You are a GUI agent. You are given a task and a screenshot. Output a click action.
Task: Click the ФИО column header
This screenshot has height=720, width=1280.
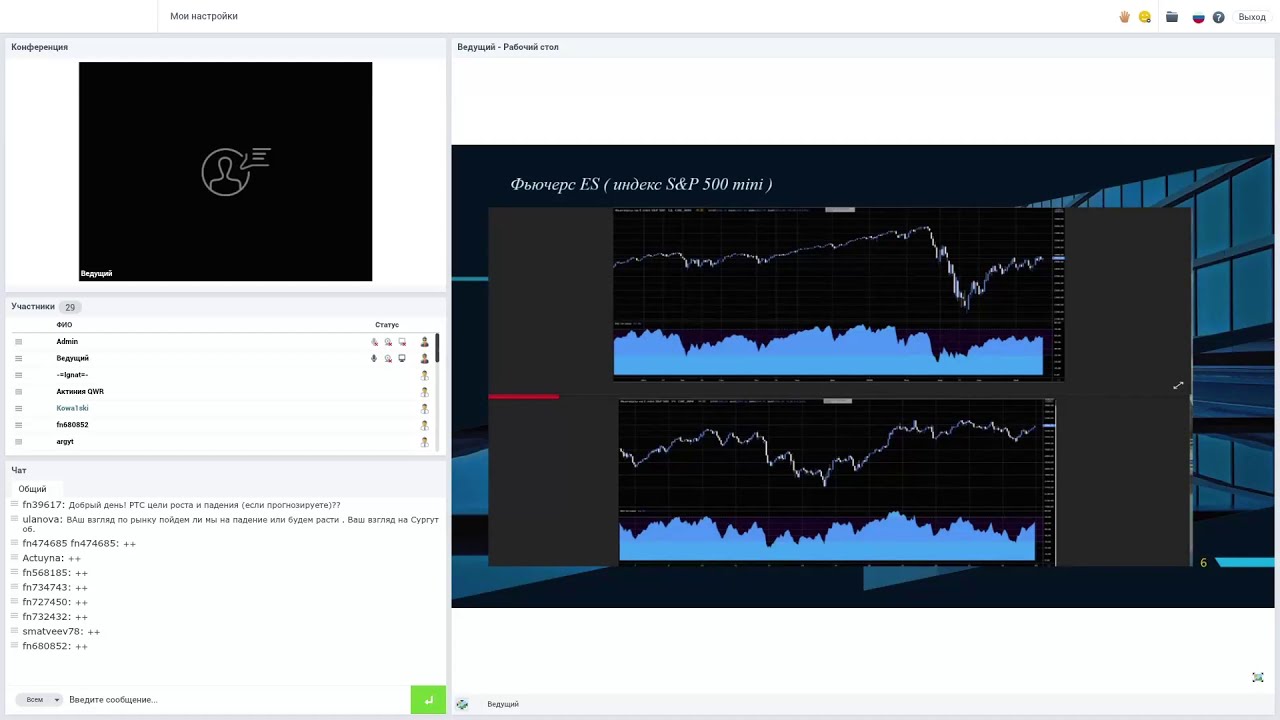tap(64, 325)
